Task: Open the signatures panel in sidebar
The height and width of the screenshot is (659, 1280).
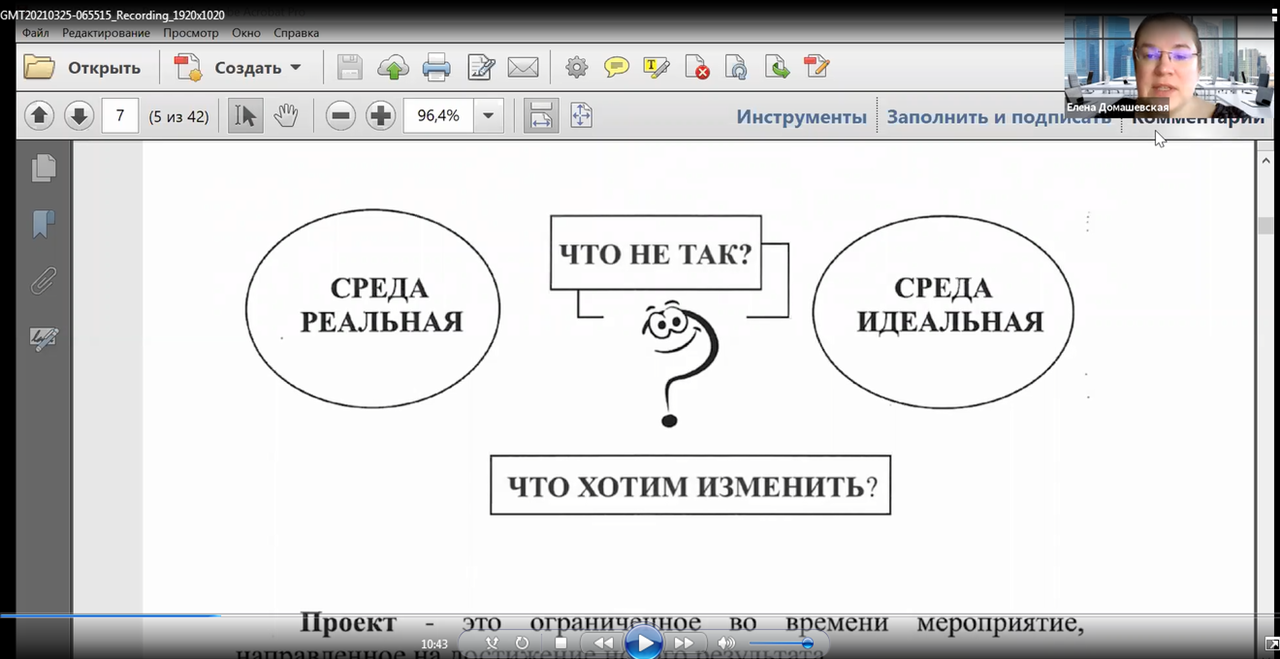Action: pos(44,340)
